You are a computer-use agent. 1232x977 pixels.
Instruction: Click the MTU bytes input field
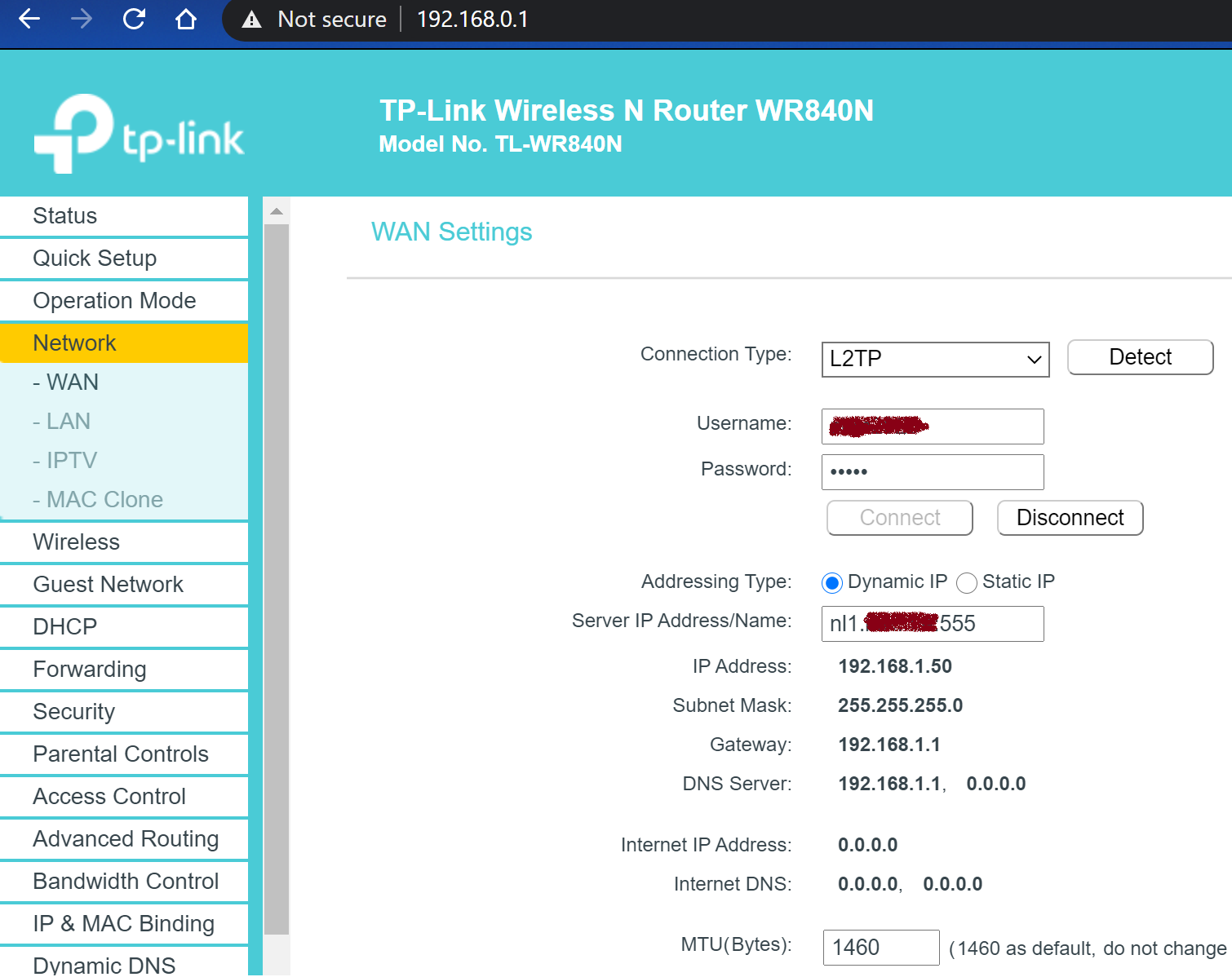click(880, 947)
